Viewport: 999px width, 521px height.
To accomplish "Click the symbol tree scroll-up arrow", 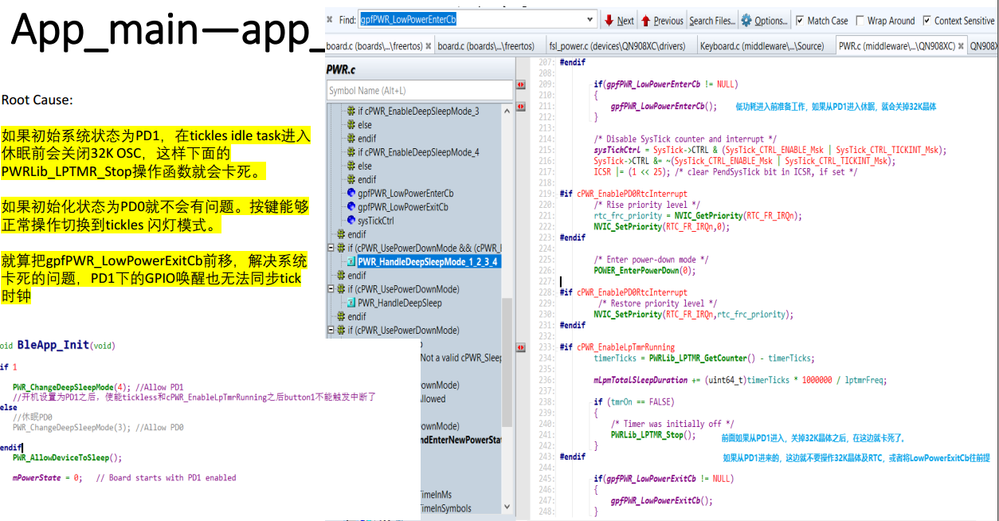I will click(507, 111).
